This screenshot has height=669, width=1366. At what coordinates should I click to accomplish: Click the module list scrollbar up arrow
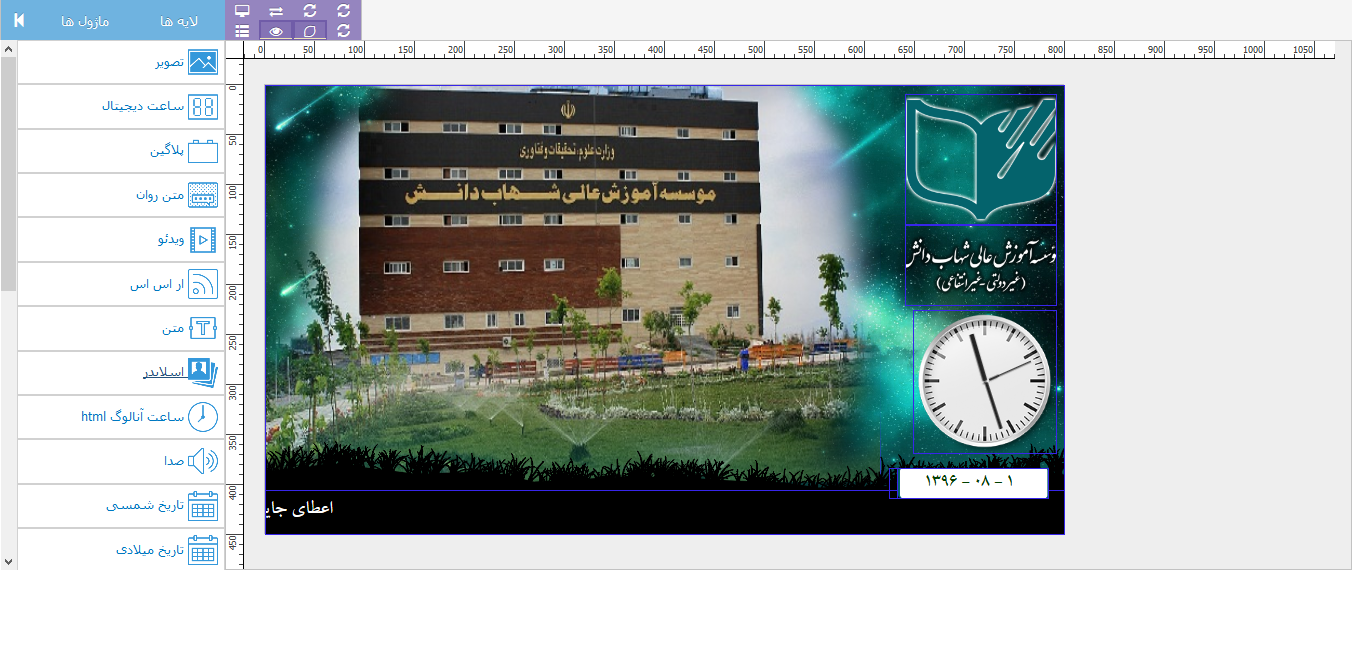pyautogui.click(x=8, y=48)
